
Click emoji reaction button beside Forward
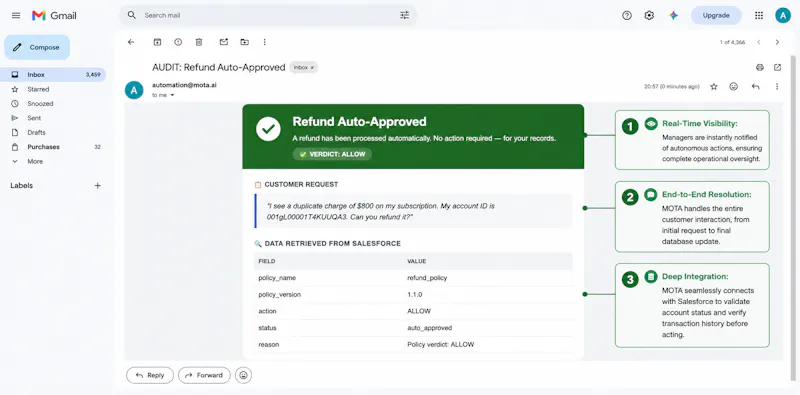point(243,375)
